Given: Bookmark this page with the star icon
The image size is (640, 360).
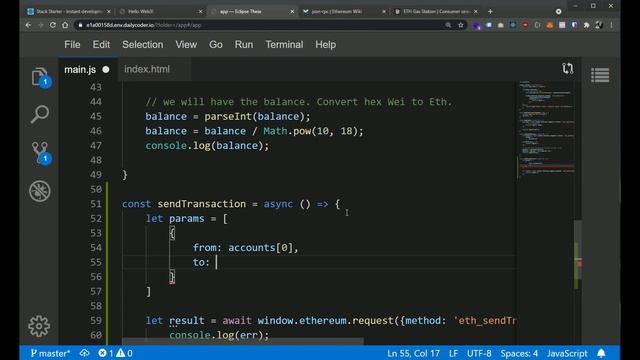Looking at the screenshot, I should [461, 25].
